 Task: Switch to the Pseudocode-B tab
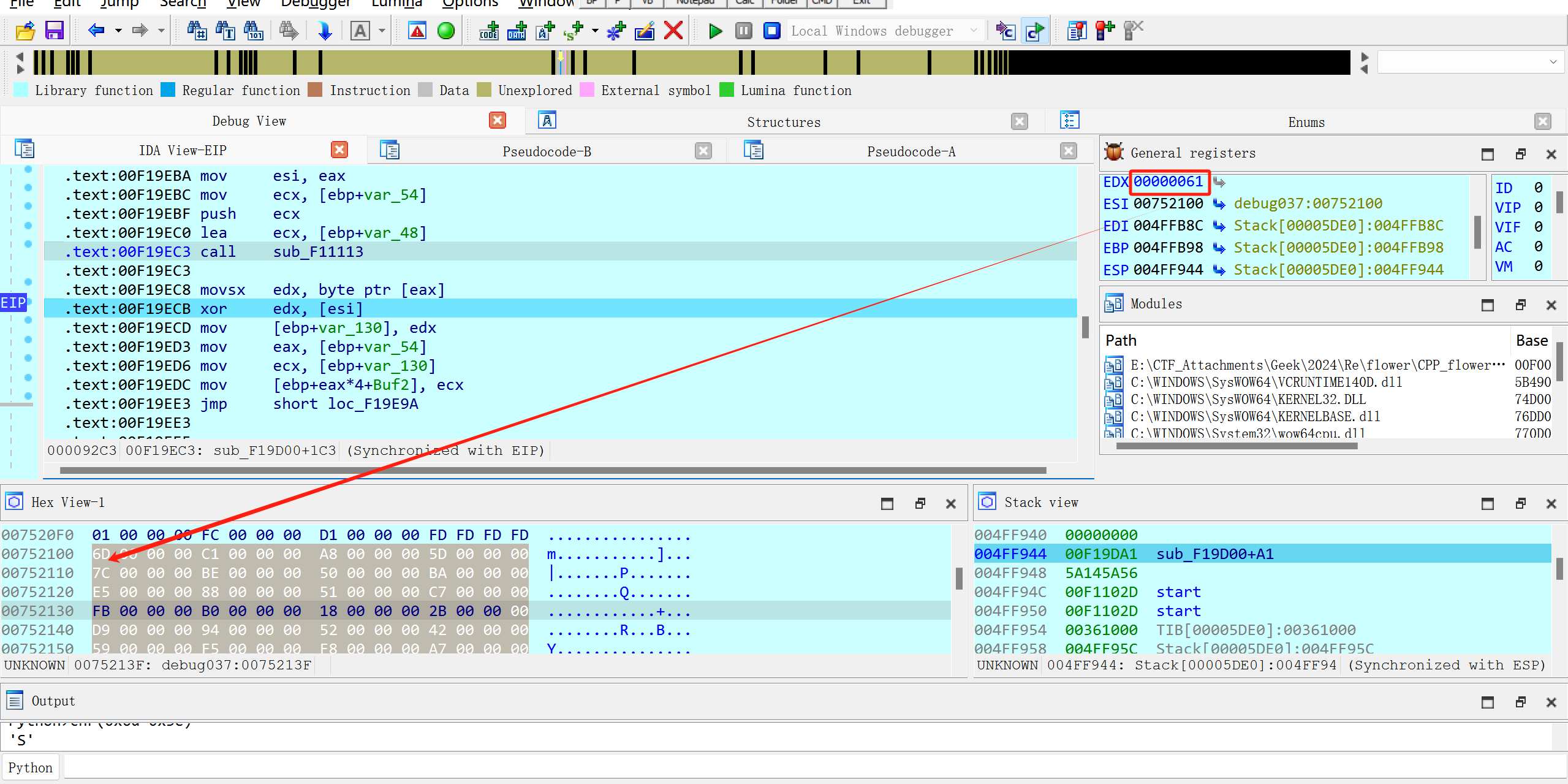tap(546, 151)
